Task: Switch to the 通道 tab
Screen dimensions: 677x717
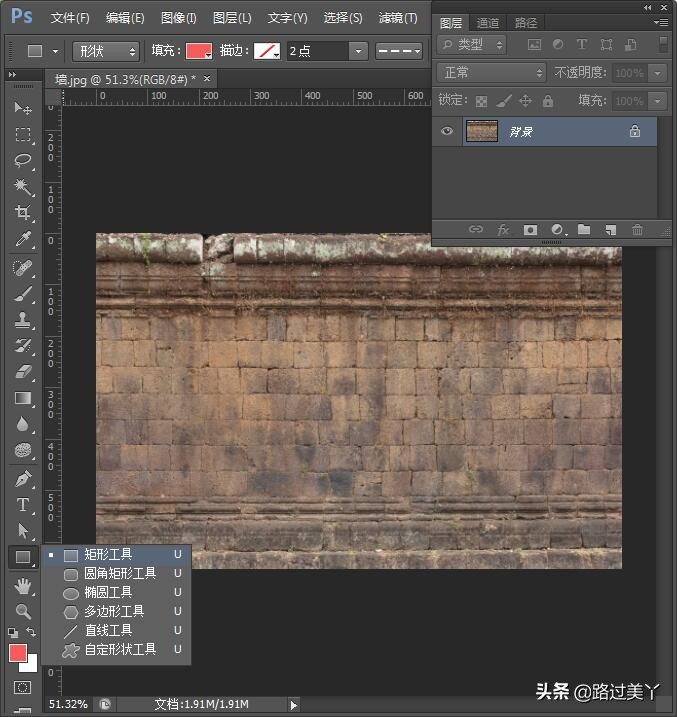Action: pyautogui.click(x=488, y=22)
